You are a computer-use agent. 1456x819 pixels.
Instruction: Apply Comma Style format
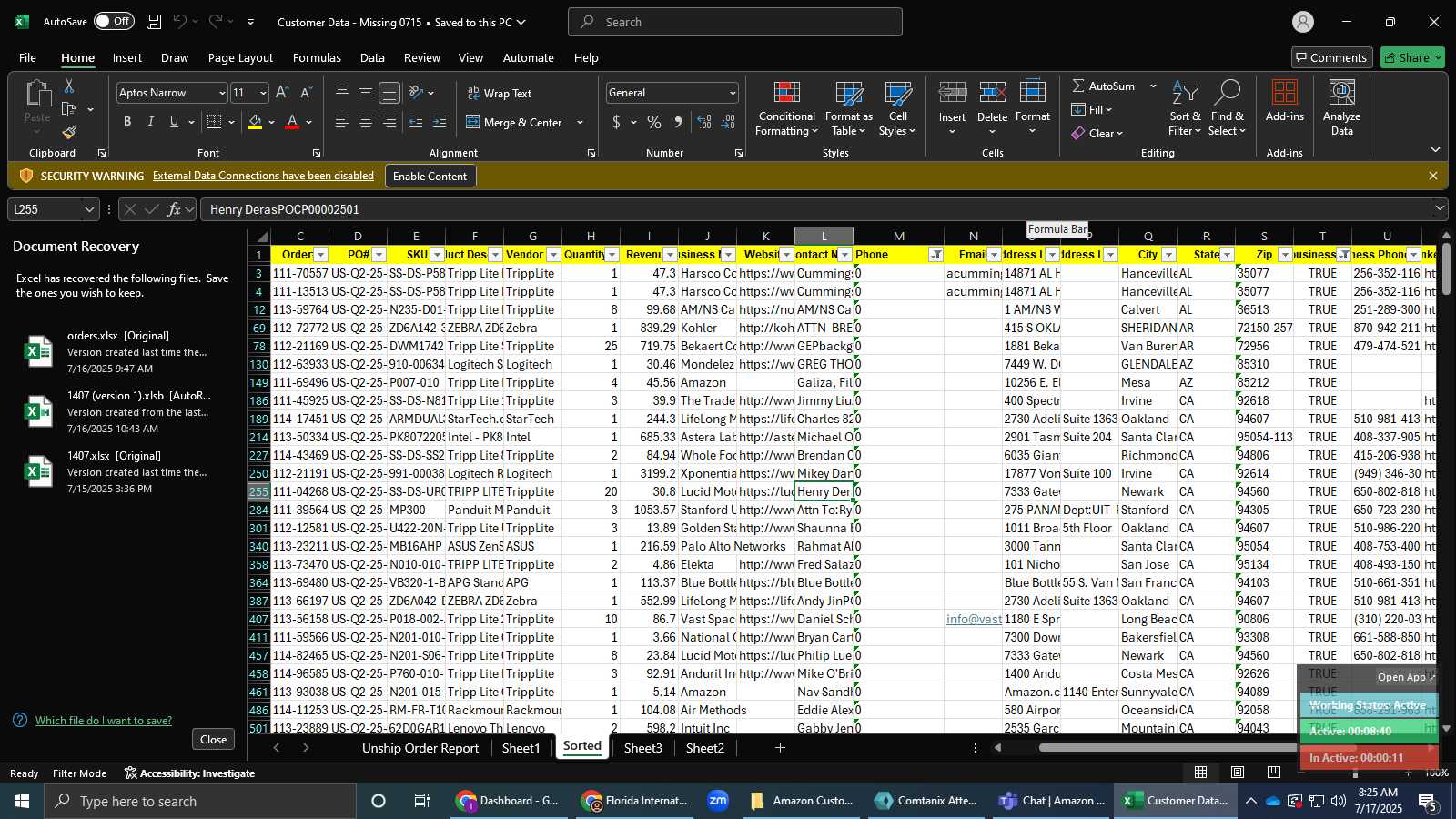[678, 122]
